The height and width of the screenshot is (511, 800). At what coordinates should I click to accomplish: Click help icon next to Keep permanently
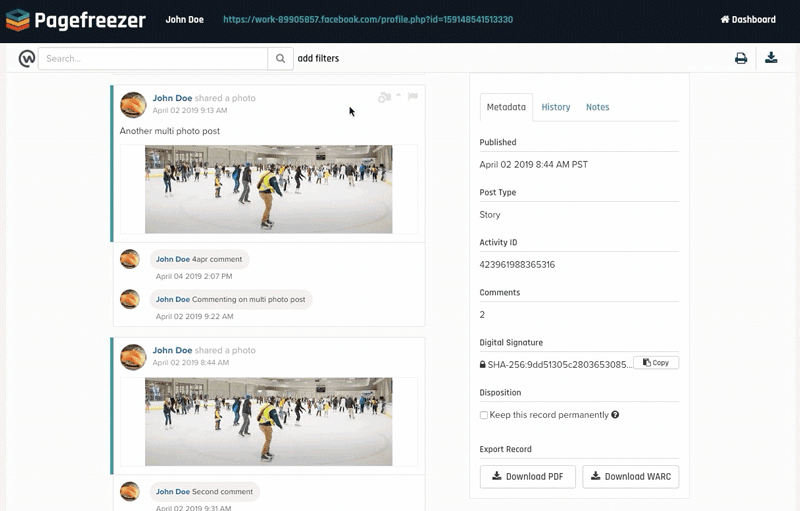tap(615, 415)
